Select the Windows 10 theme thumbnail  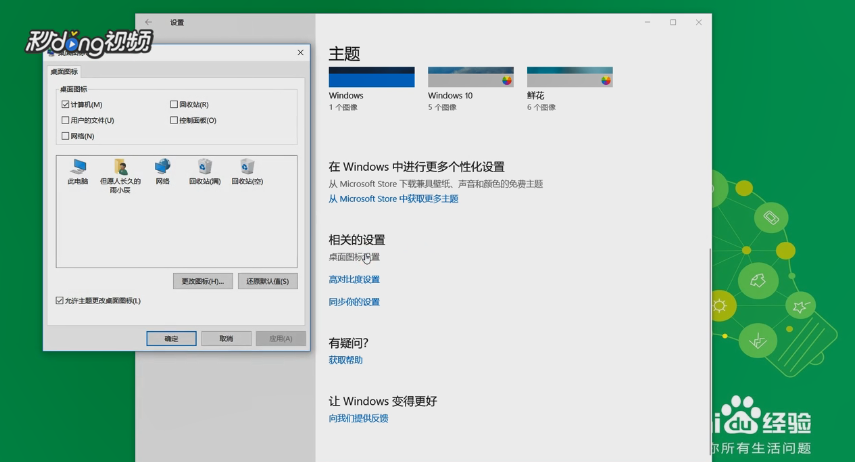click(471, 77)
